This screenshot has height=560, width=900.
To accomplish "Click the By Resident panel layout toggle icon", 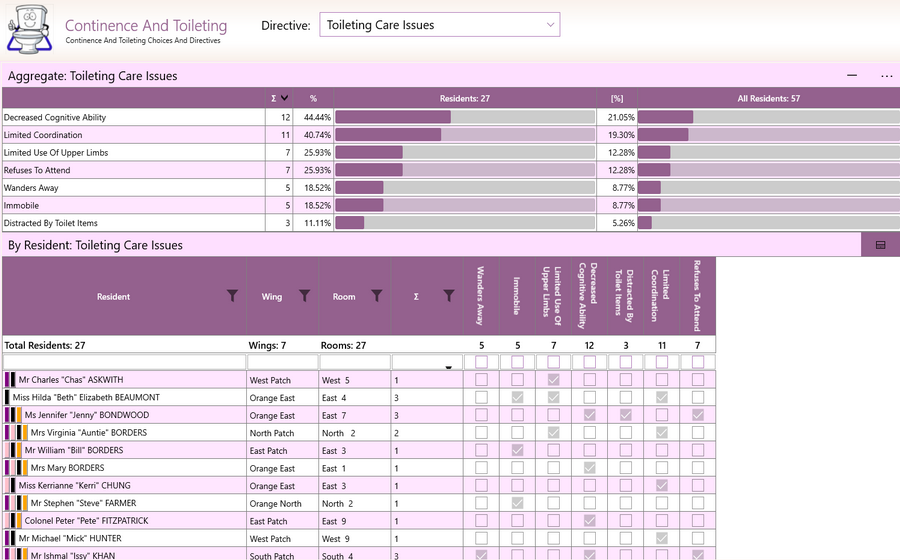I will tap(880, 245).
